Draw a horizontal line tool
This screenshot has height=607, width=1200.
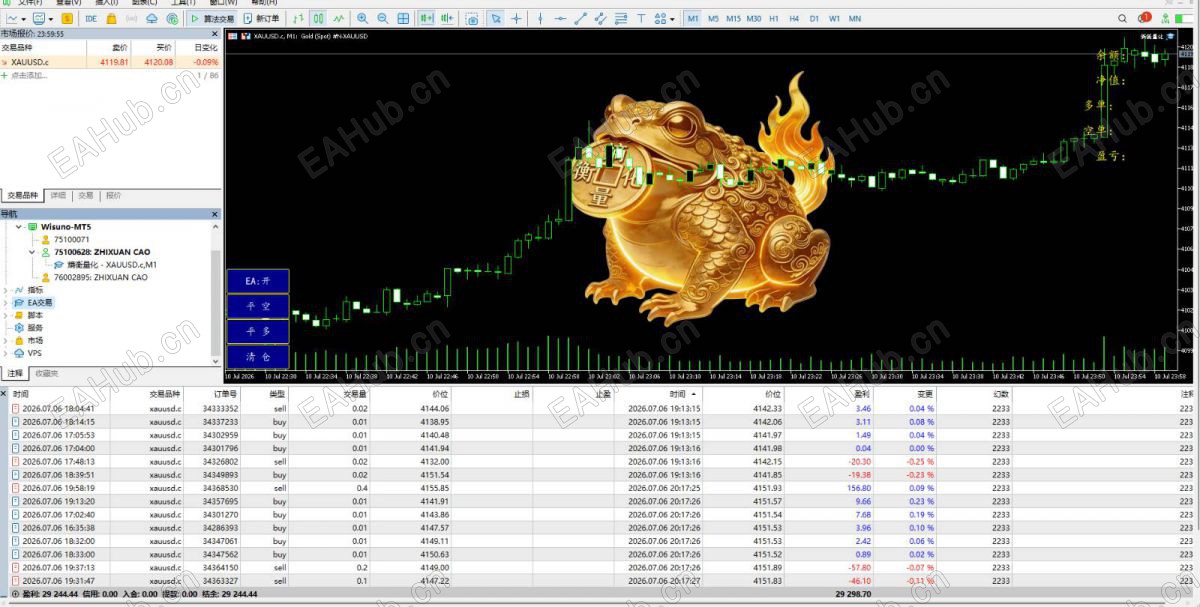[560, 18]
